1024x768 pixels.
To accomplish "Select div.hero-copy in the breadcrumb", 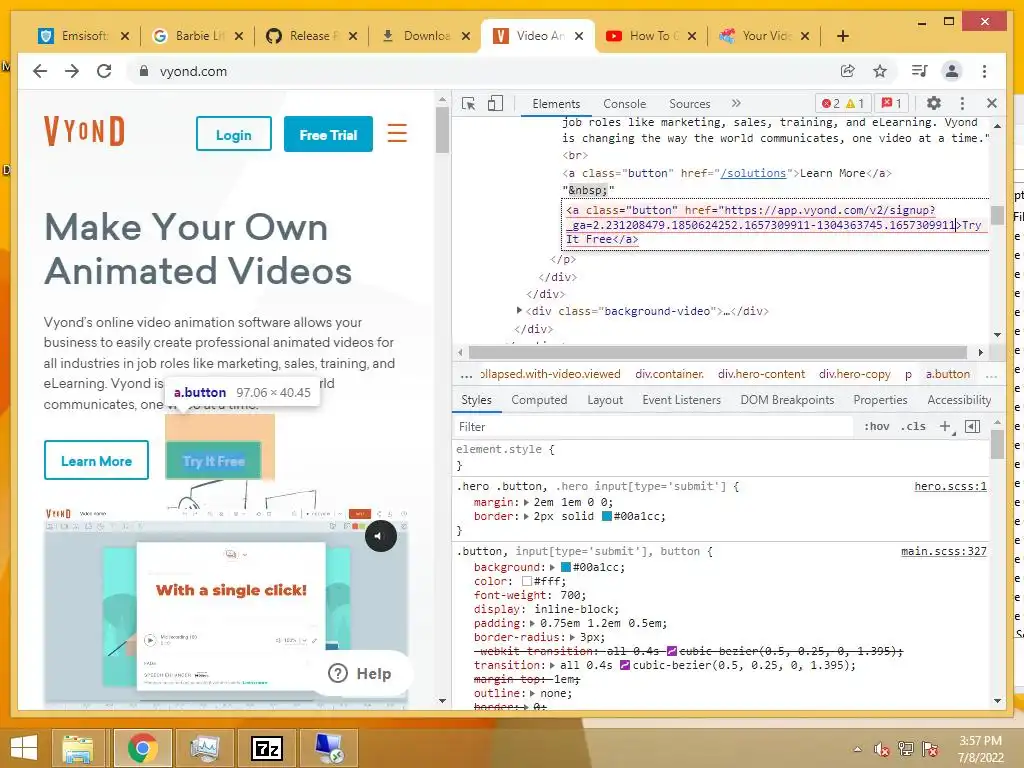I will pos(854,374).
